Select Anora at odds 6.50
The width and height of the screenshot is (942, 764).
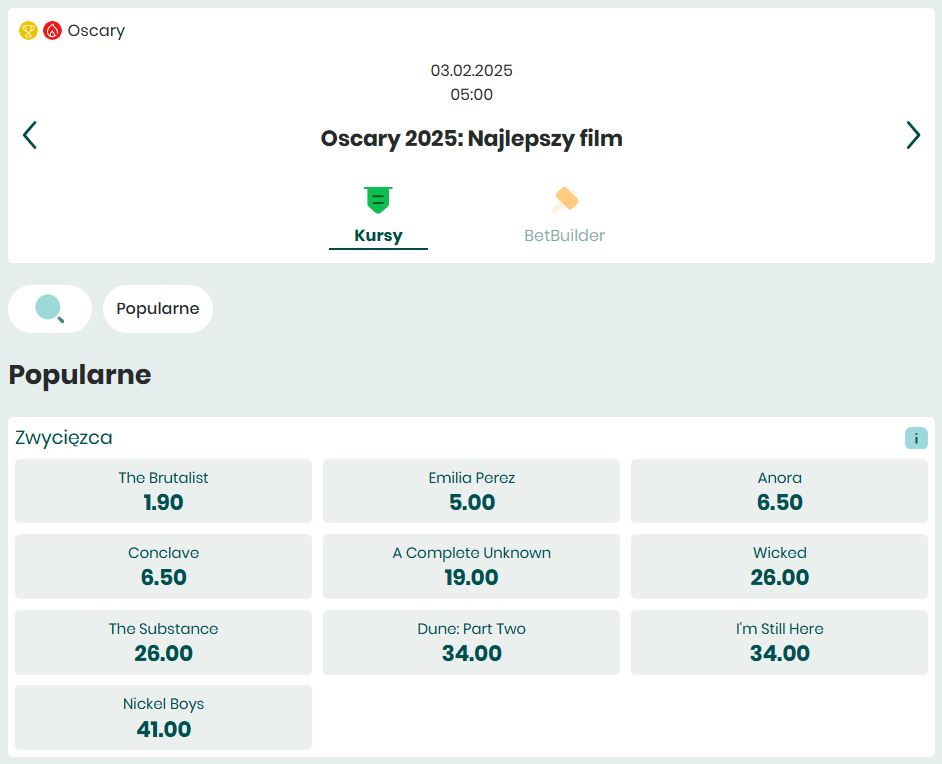coord(779,491)
